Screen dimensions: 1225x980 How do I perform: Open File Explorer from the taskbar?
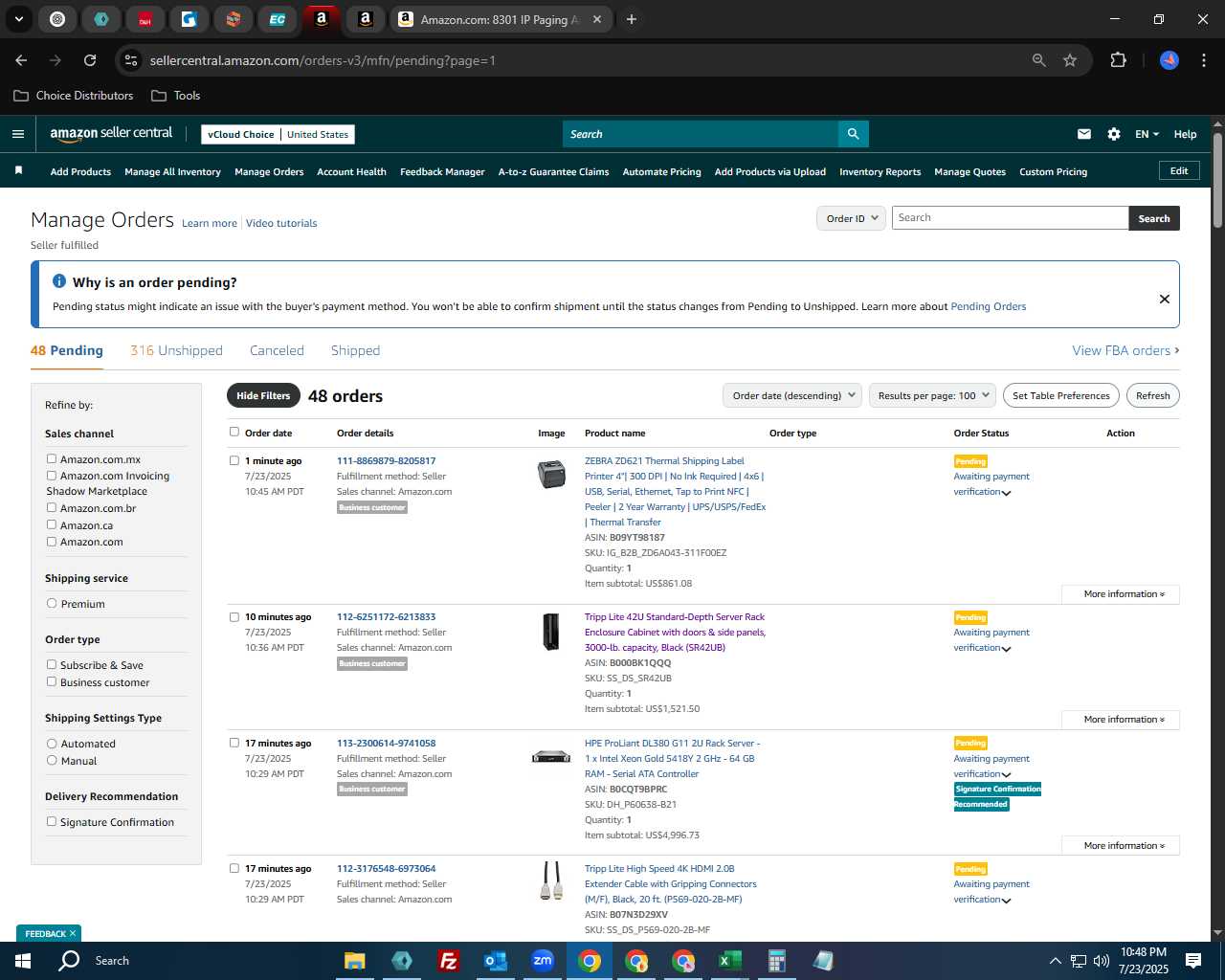tap(355, 961)
